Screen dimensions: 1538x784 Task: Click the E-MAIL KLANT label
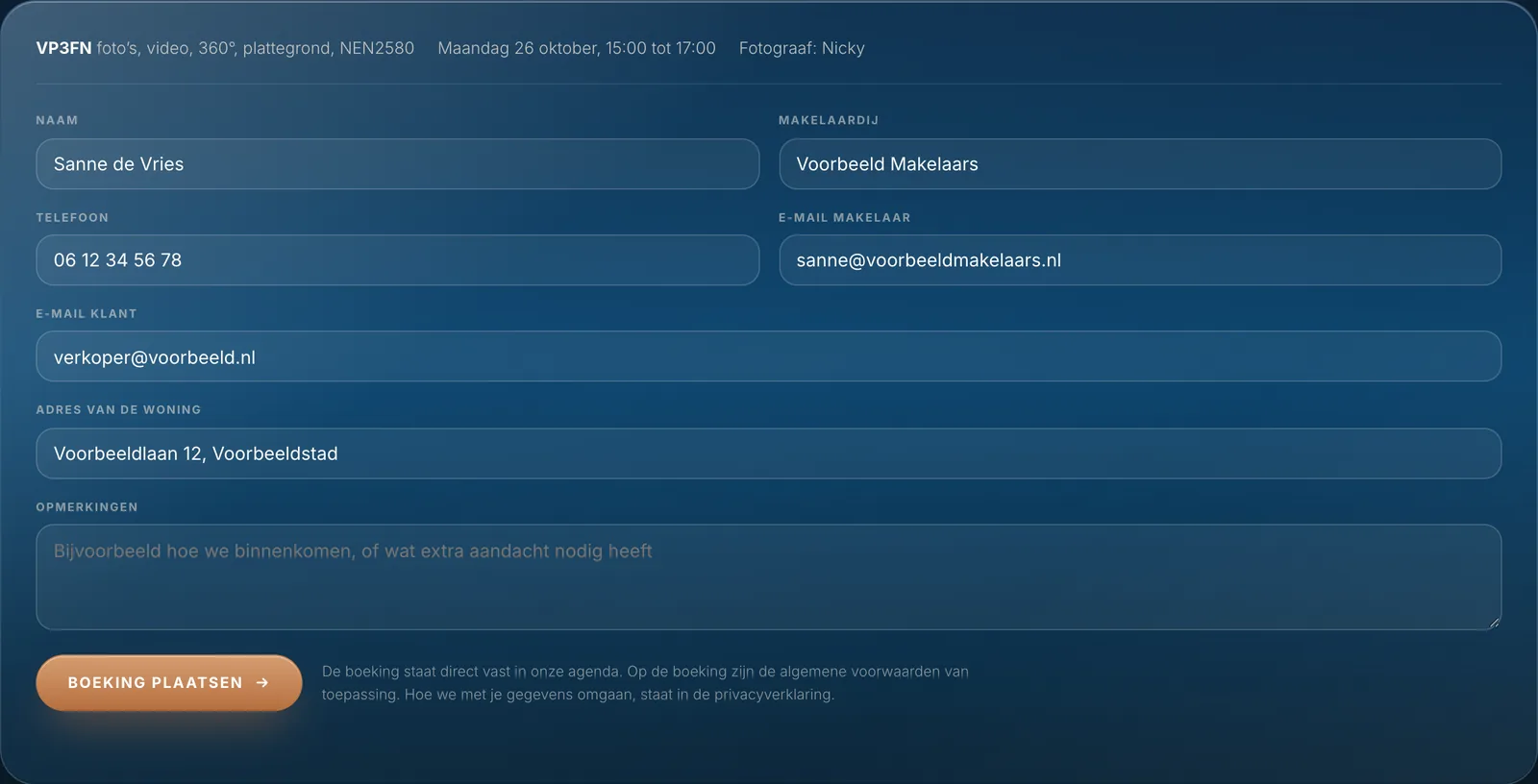(87, 313)
